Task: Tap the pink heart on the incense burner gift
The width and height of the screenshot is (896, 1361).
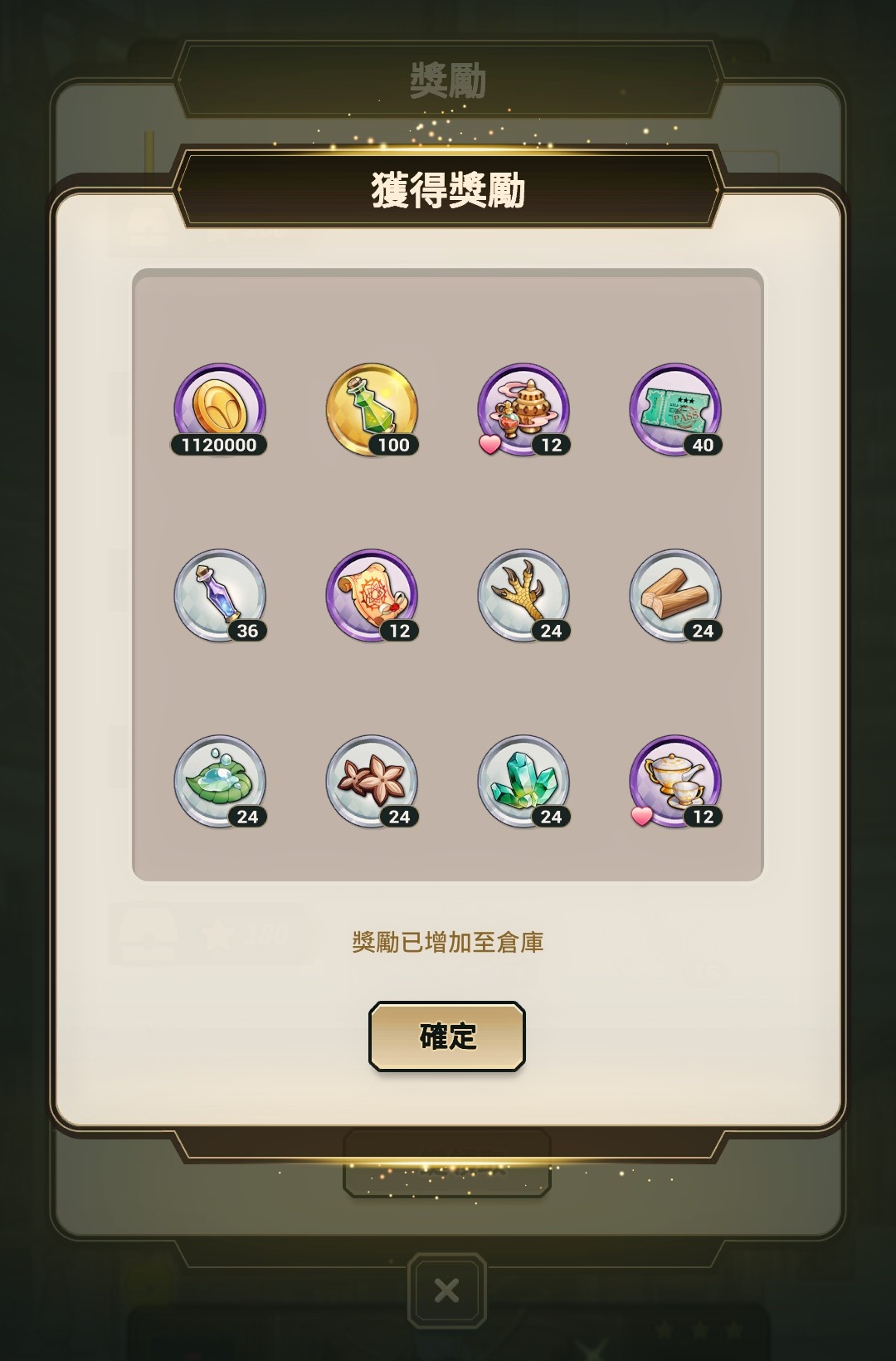Action: point(490,445)
